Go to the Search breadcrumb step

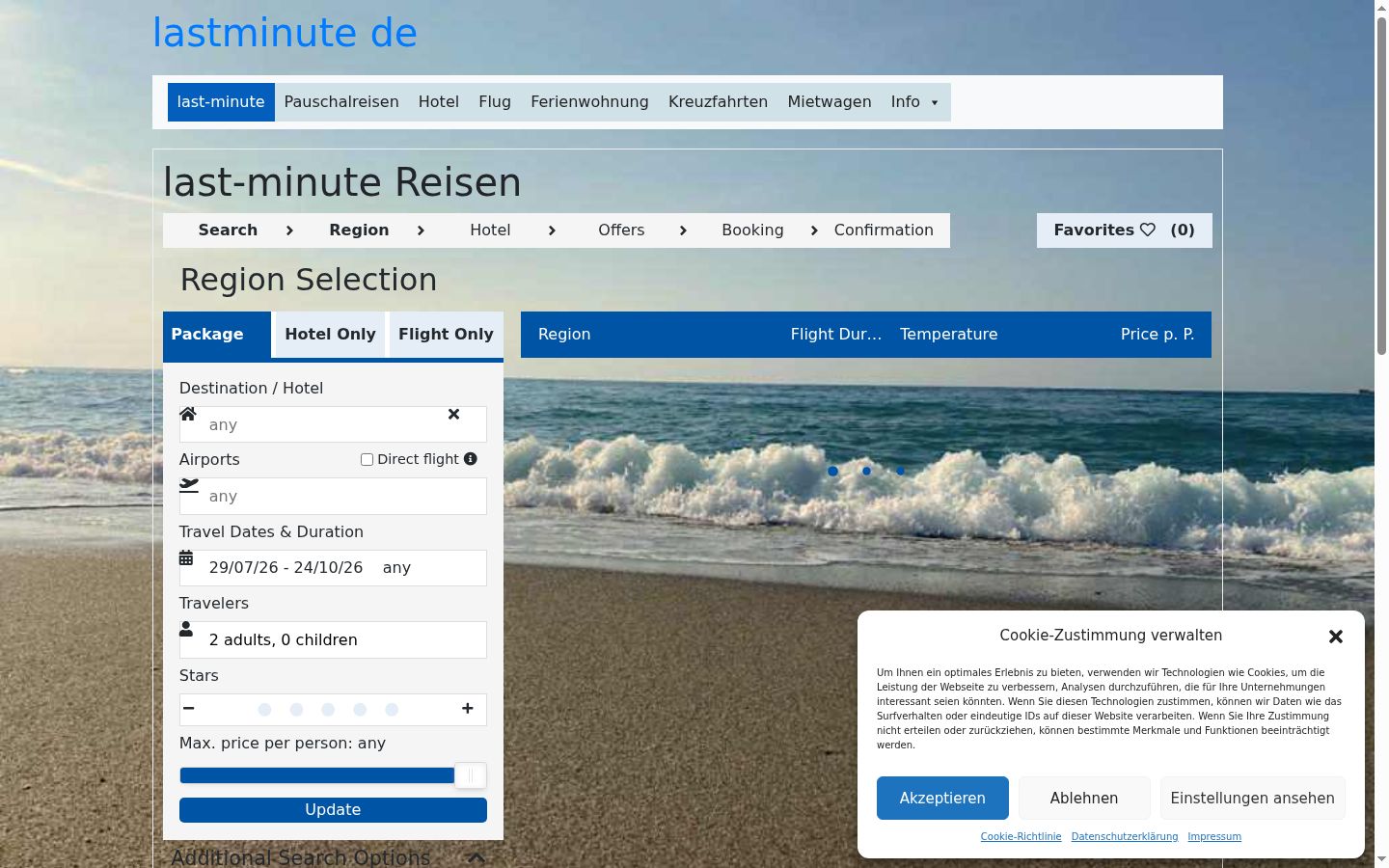click(x=228, y=231)
